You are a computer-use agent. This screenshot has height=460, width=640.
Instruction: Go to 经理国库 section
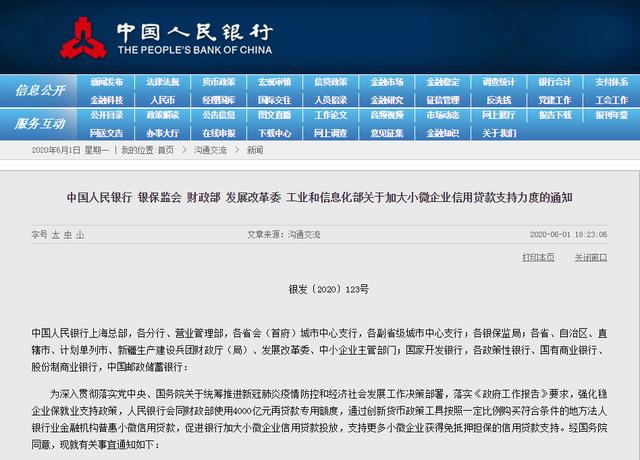click(219, 100)
